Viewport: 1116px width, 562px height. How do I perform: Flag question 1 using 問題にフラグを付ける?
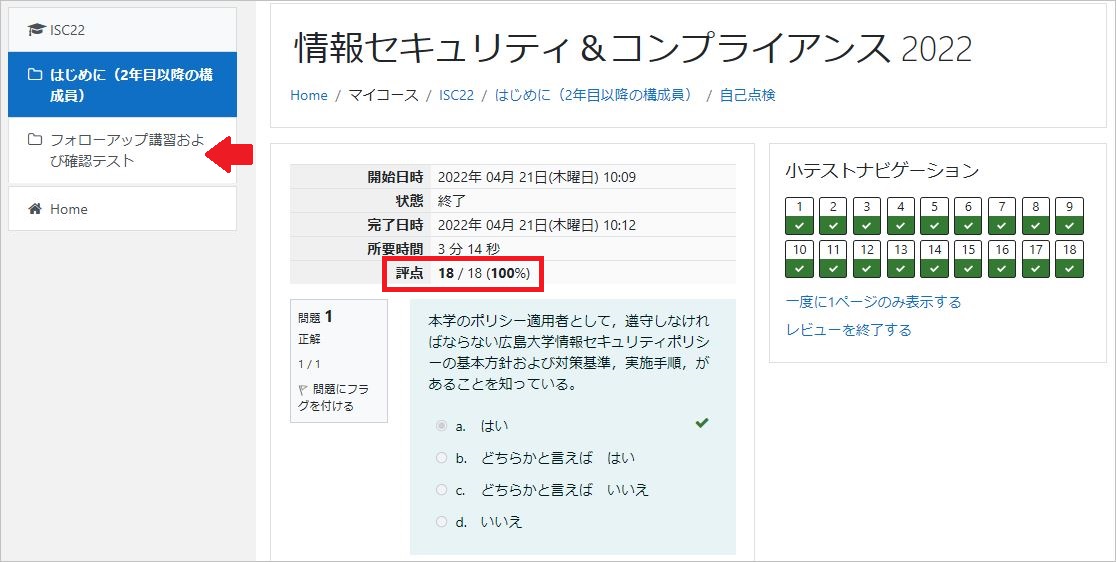tap(333, 398)
